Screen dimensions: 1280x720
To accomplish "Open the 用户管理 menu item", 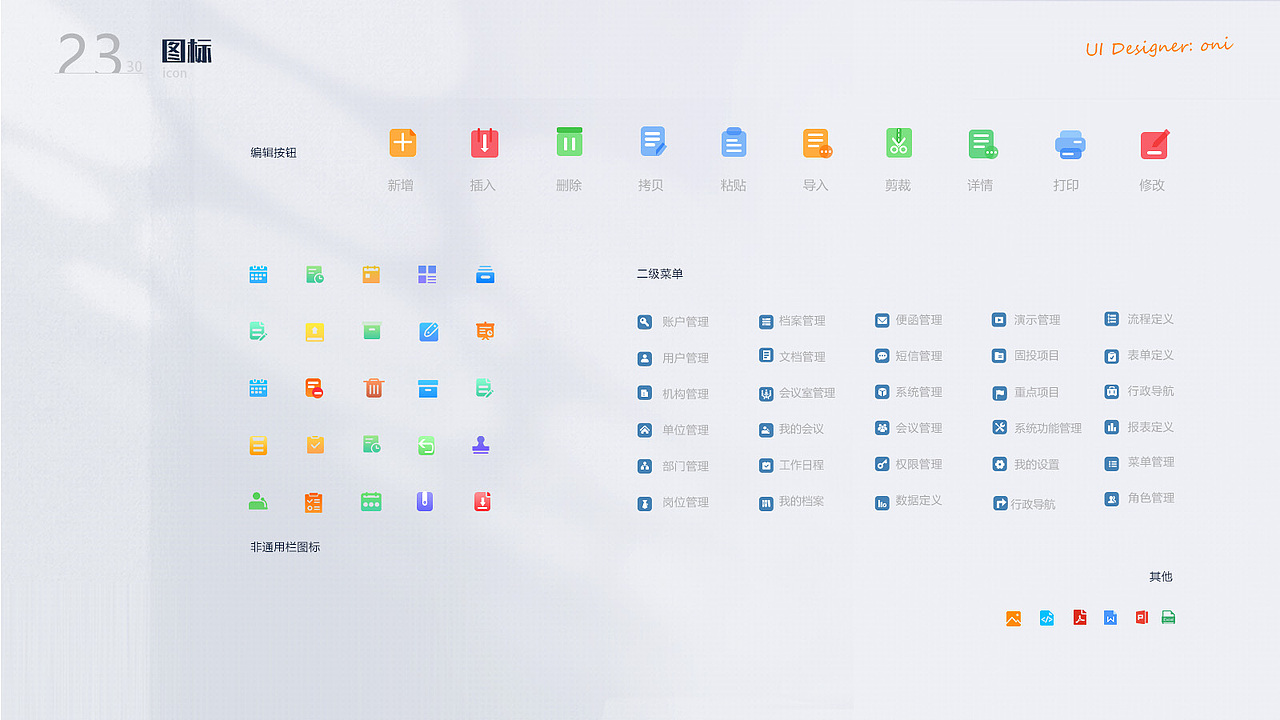I will [673, 358].
